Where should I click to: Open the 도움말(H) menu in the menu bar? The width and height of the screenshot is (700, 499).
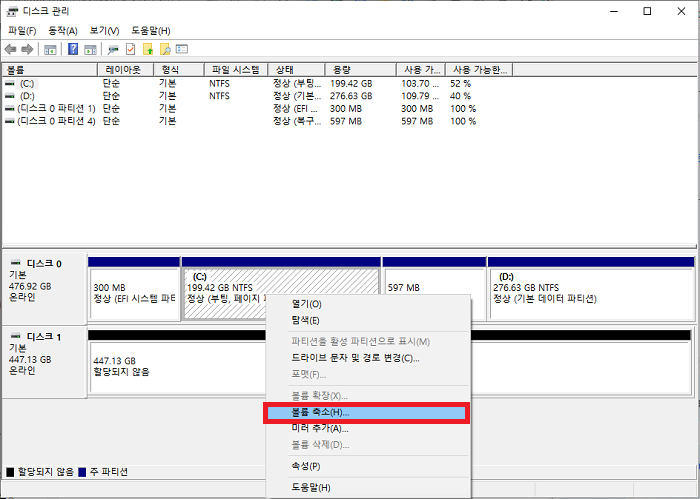coord(151,31)
